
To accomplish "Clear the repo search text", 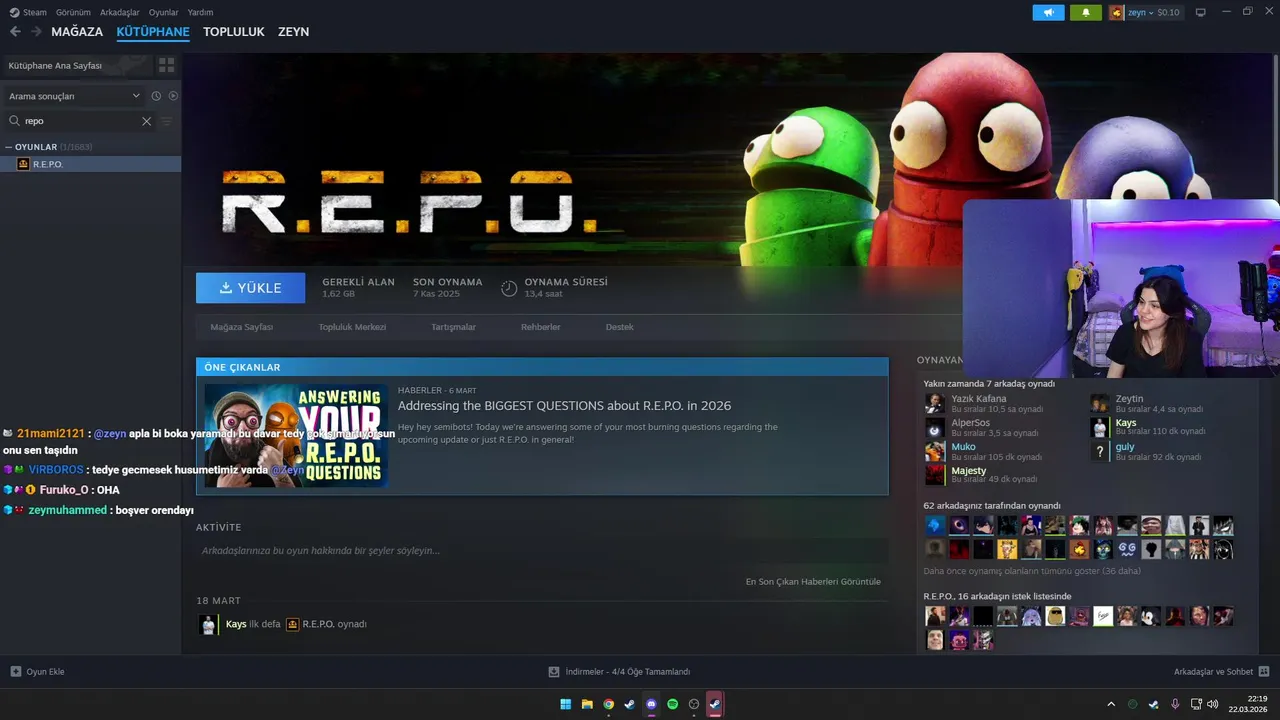I will (146, 121).
